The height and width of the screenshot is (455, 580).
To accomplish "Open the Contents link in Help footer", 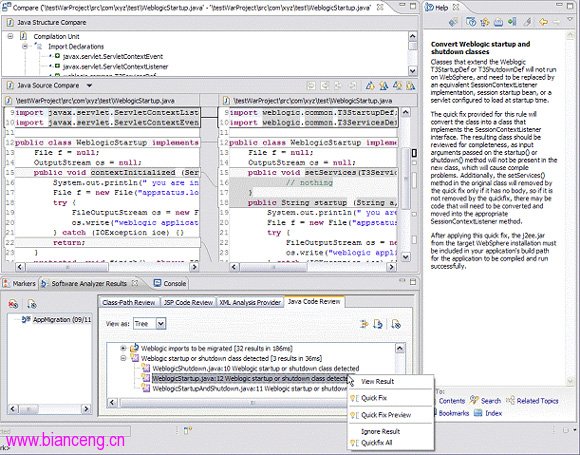I will [452, 401].
